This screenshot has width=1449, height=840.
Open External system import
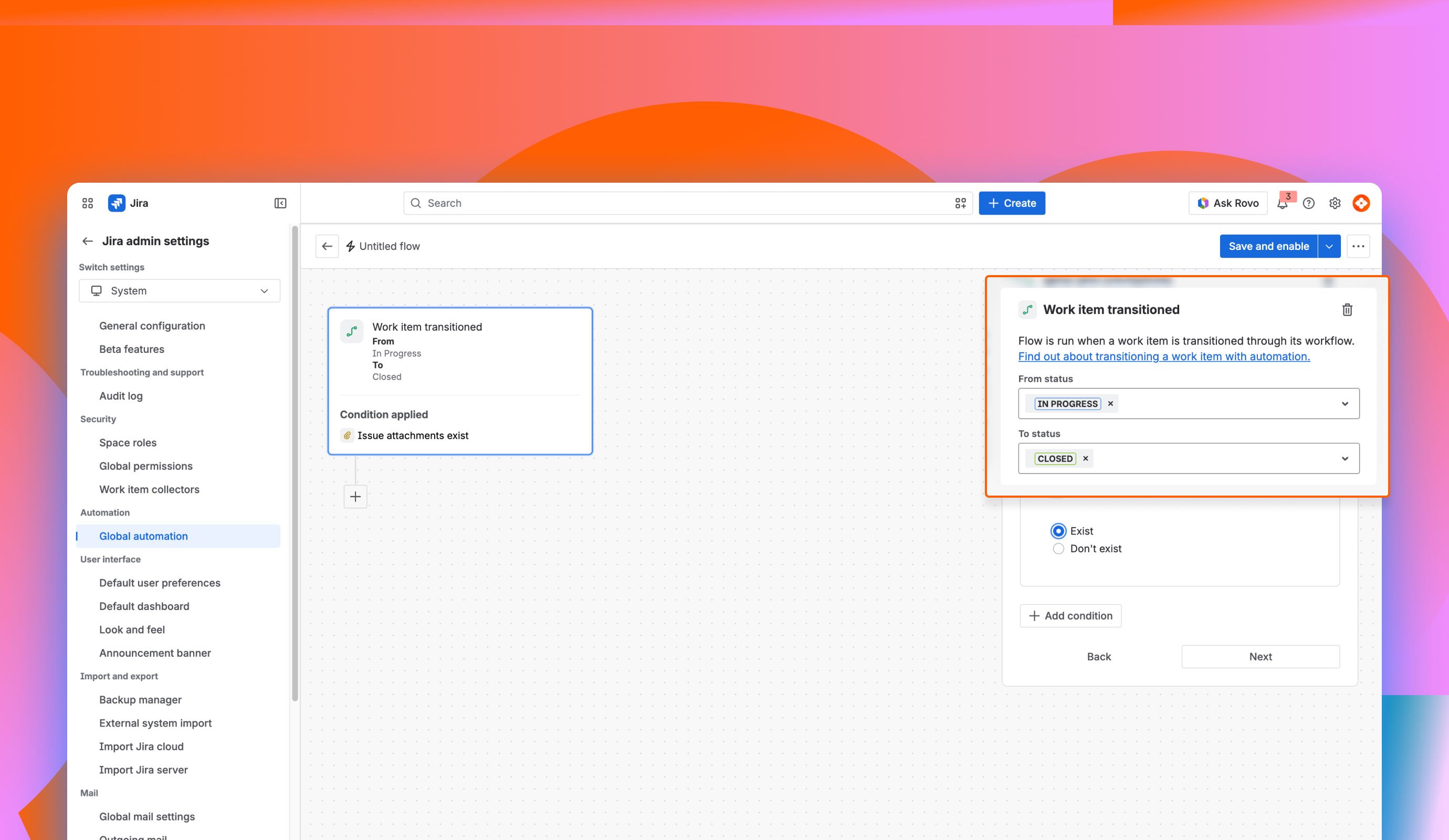(155, 723)
